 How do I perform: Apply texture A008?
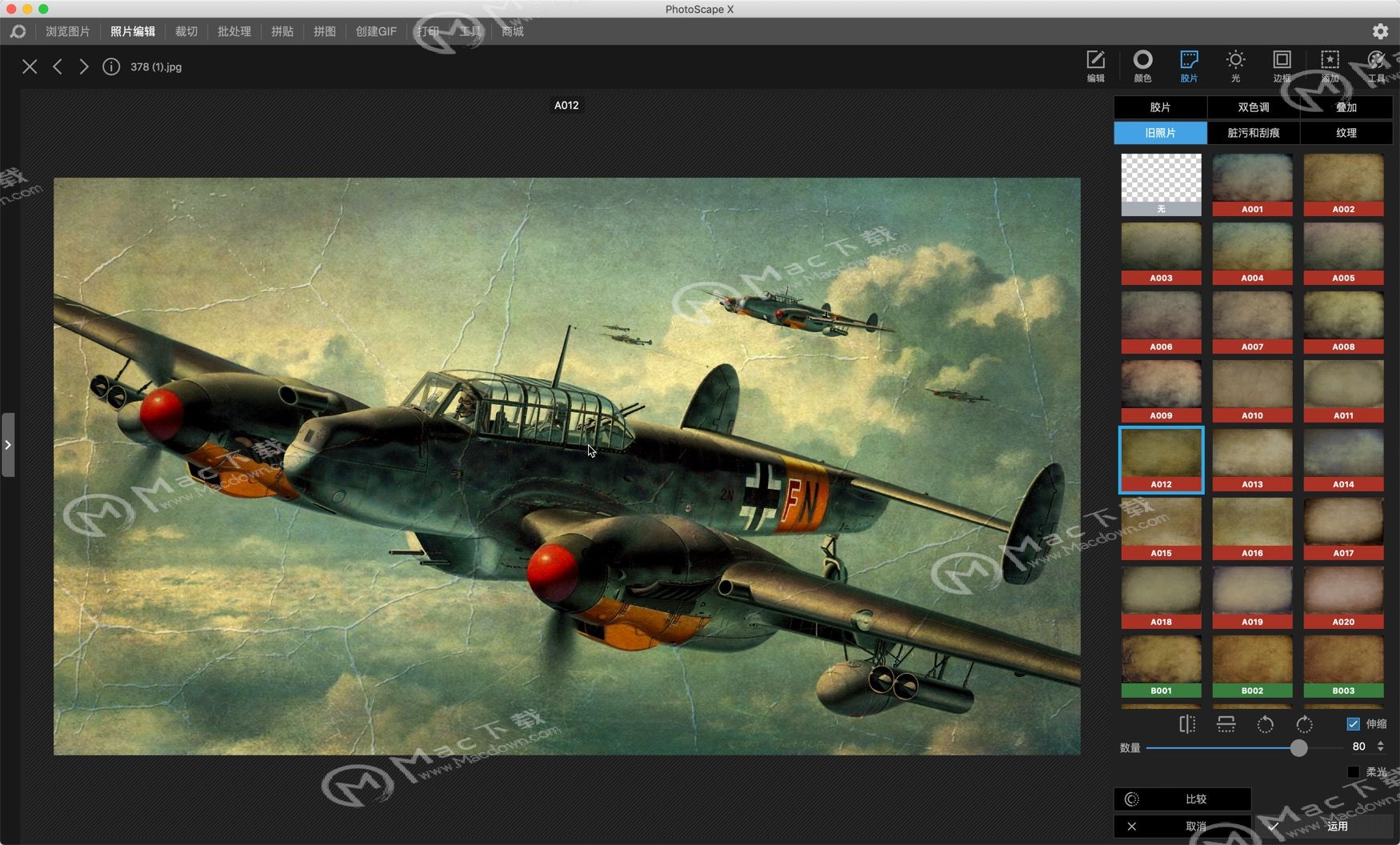pyautogui.click(x=1343, y=322)
